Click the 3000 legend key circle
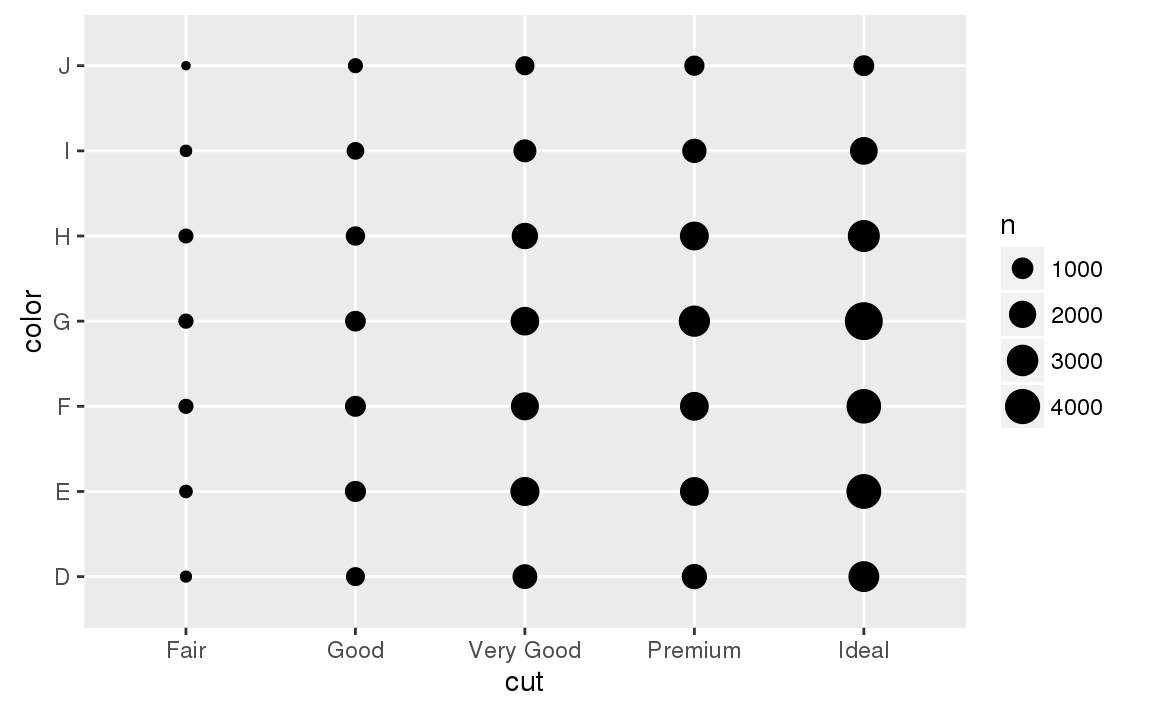1152x711 pixels. [x=1022, y=361]
